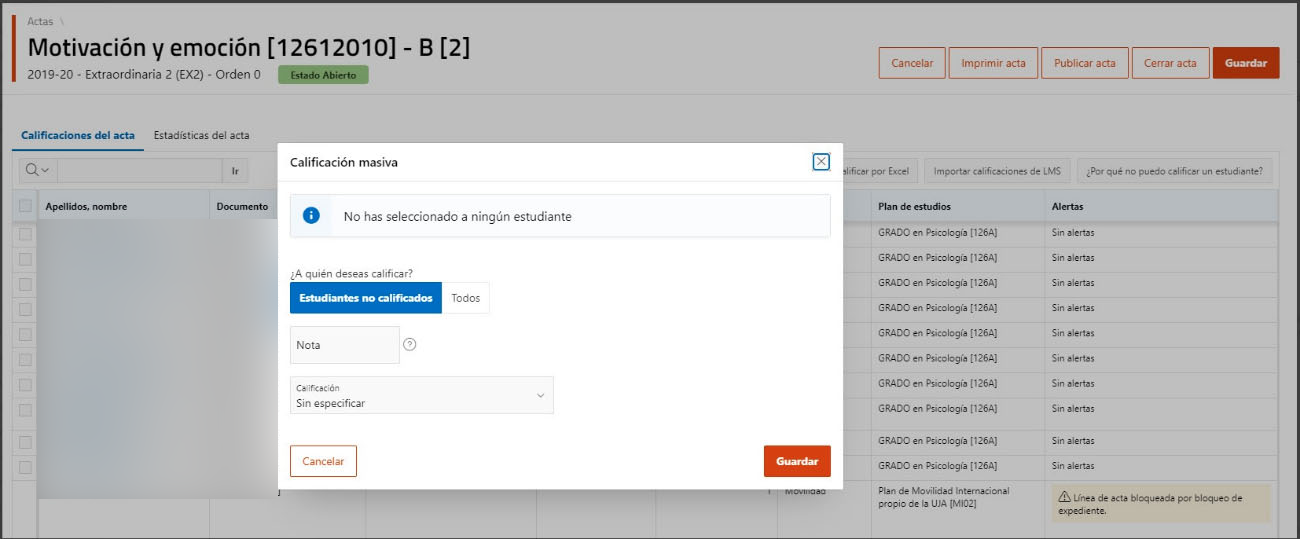
Task: Click Importar calificaciones de LMS button
Action: 997,171
